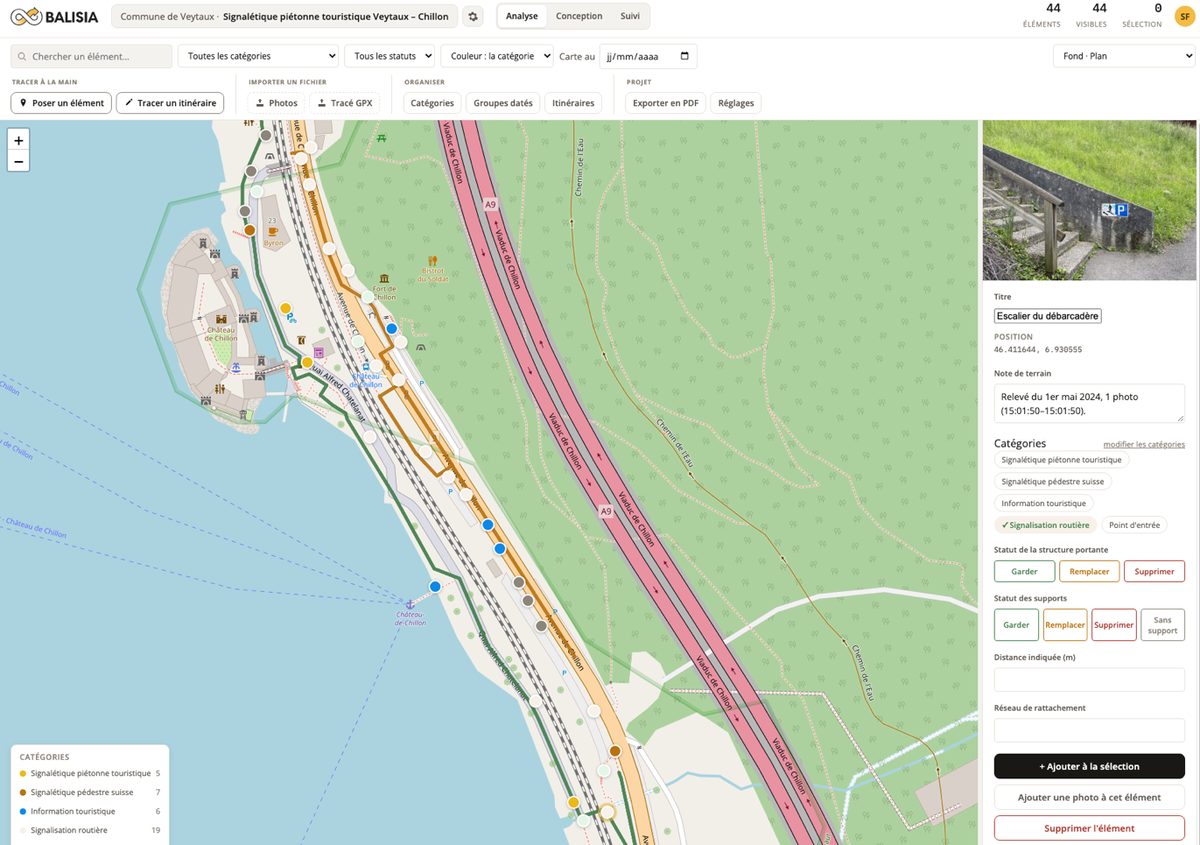Click the blue marker near Fort de Chillon
1200x845 pixels.
(x=392, y=328)
